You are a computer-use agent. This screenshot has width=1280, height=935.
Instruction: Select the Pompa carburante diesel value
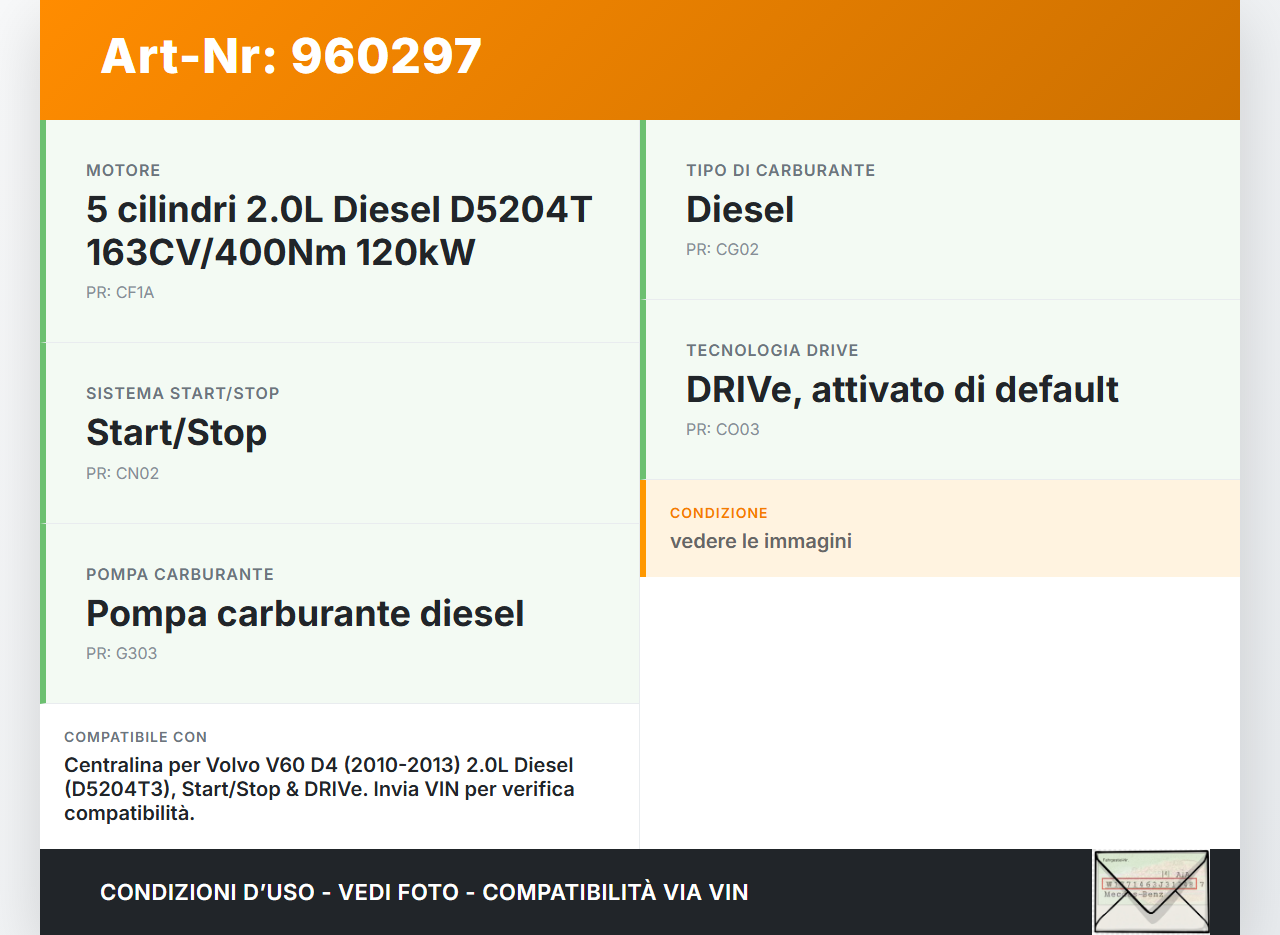click(x=305, y=613)
